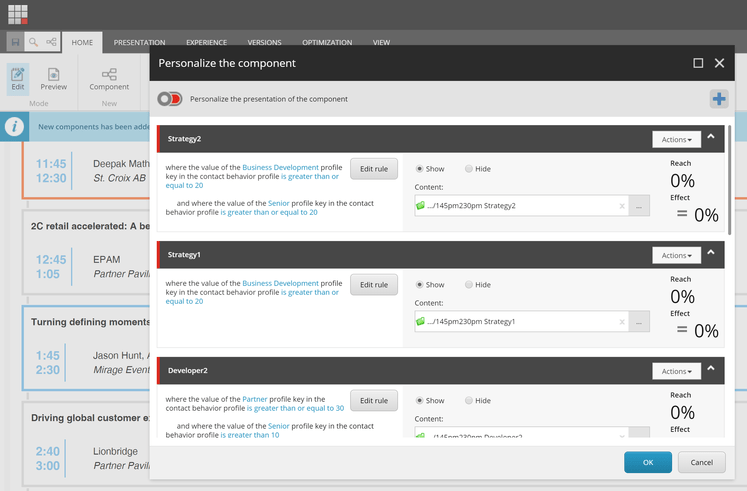Clear the Strategy2 content field

[622, 206]
